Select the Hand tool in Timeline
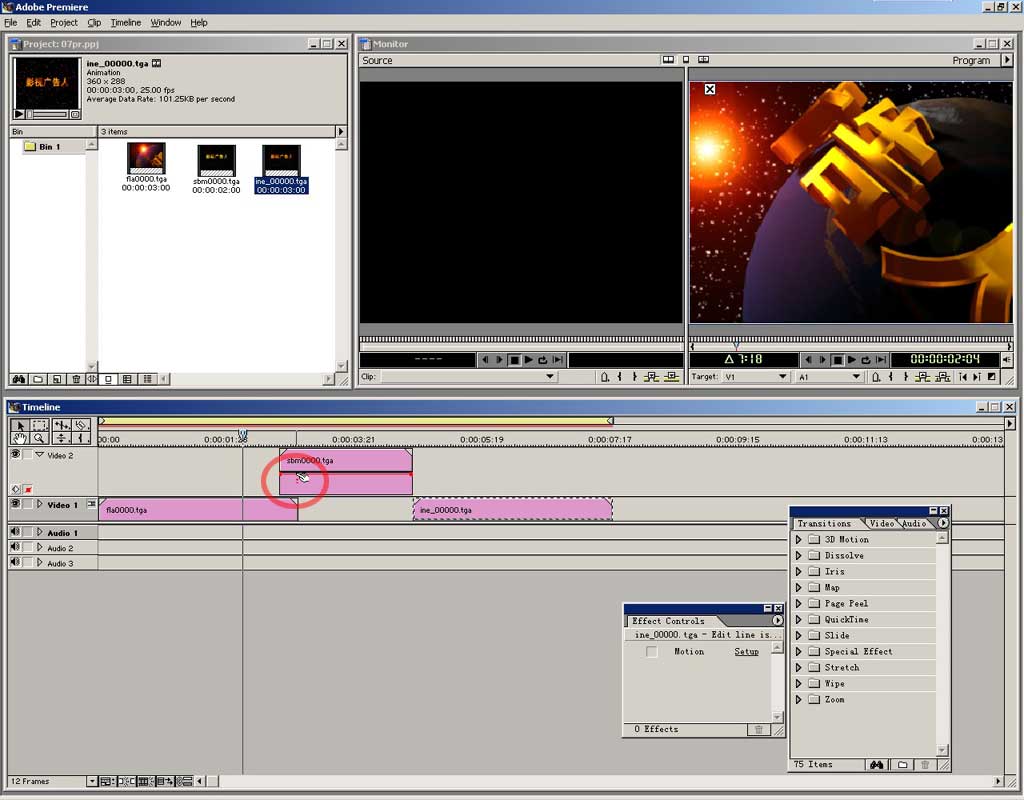The width and height of the screenshot is (1024, 800). click(x=19, y=438)
